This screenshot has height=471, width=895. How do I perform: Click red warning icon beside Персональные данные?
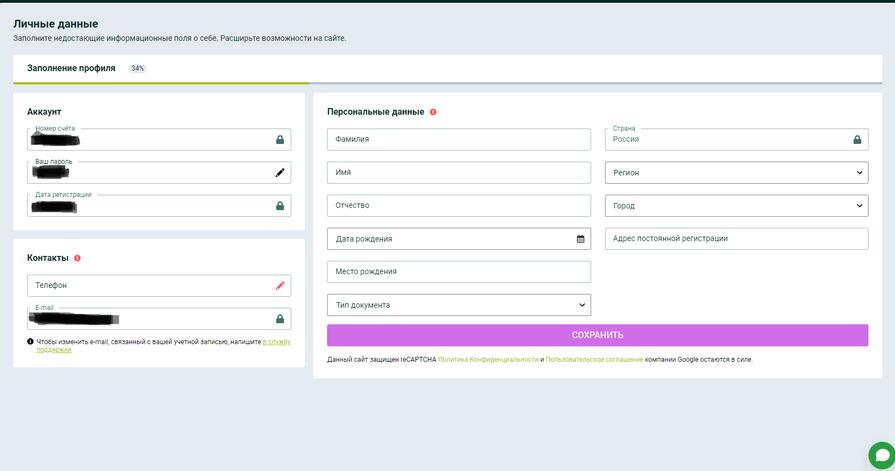point(433,112)
